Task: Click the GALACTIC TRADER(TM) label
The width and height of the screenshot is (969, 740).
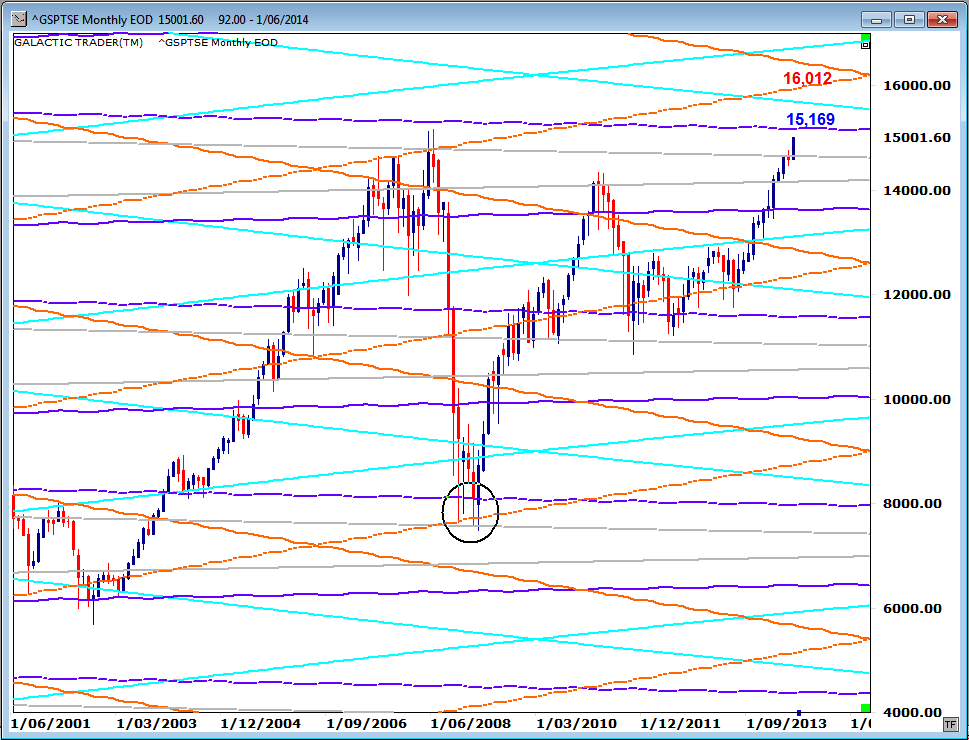Action: click(x=78, y=43)
